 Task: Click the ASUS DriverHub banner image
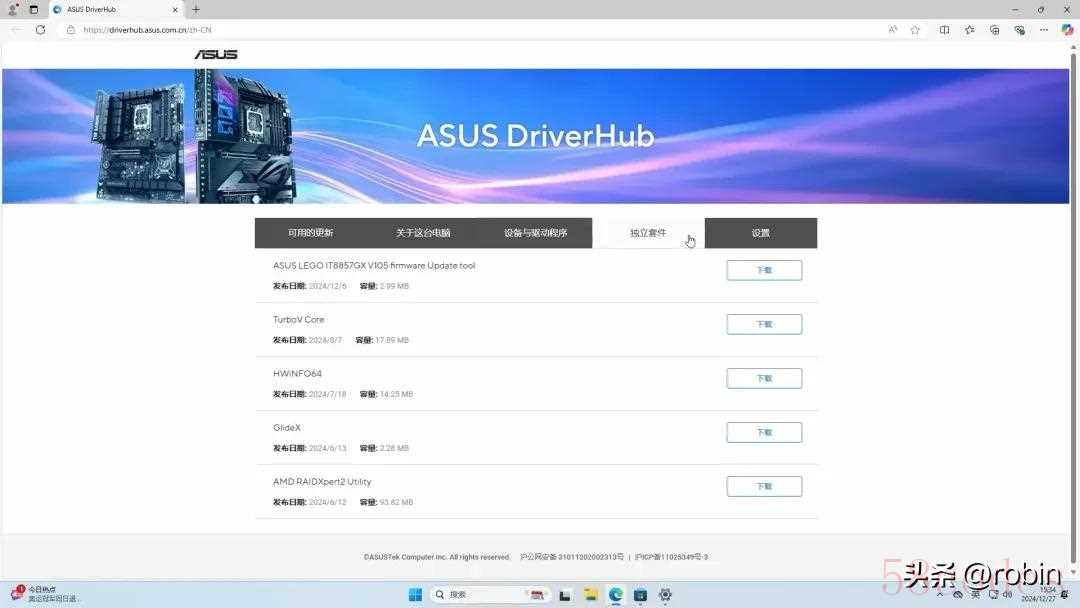point(535,136)
